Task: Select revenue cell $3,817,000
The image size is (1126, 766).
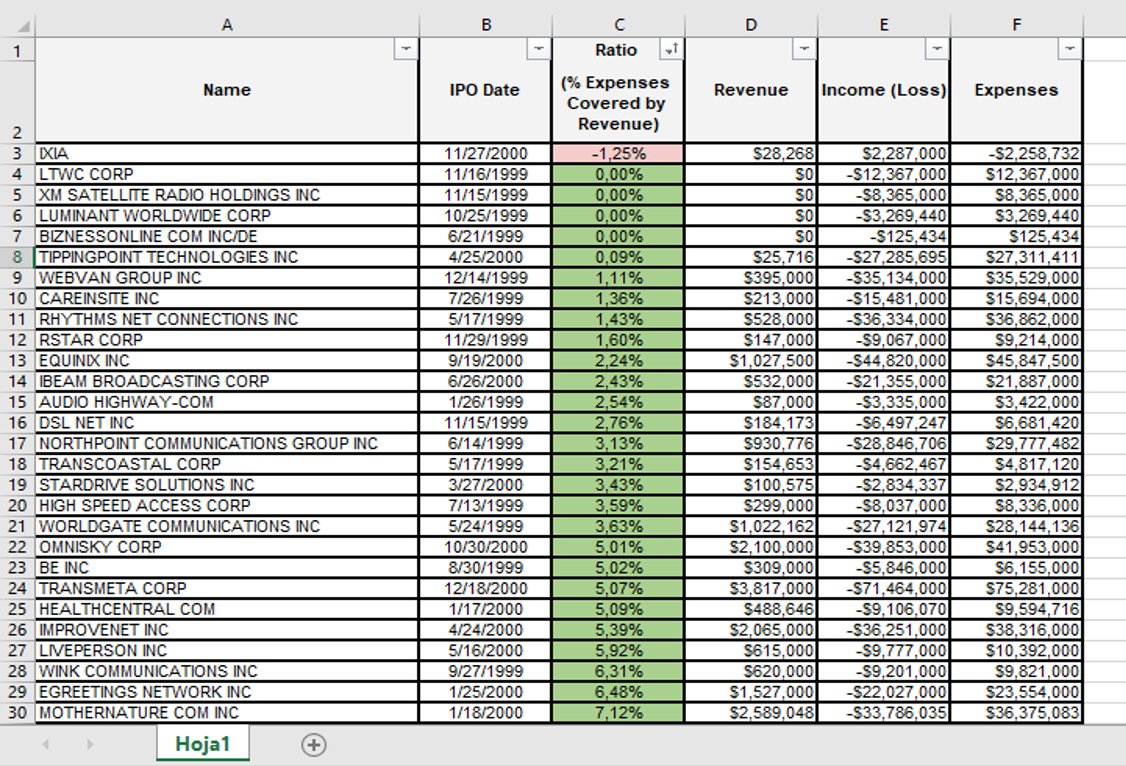Action: pos(751,589)
